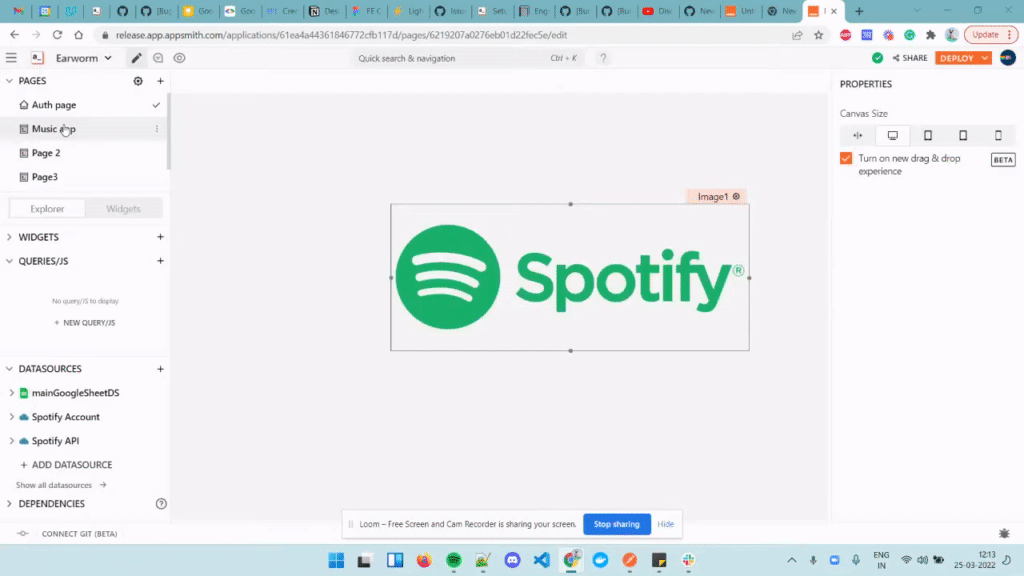Expand the mainGoogleSheetDS datasource
The width and height of the screenshot is (1024, 576).
pyautogui.click(x=11, y=393)
